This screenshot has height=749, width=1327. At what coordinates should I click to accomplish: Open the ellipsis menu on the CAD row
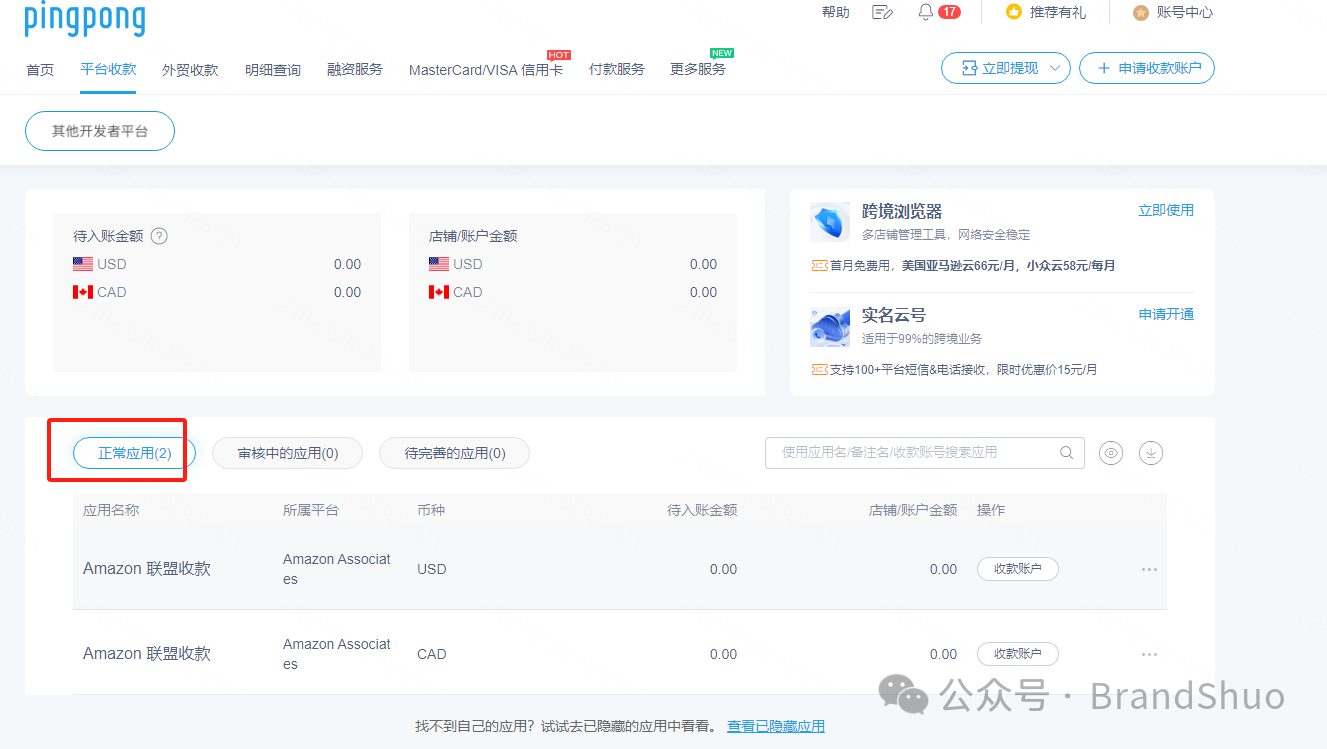click(1148, 653)
